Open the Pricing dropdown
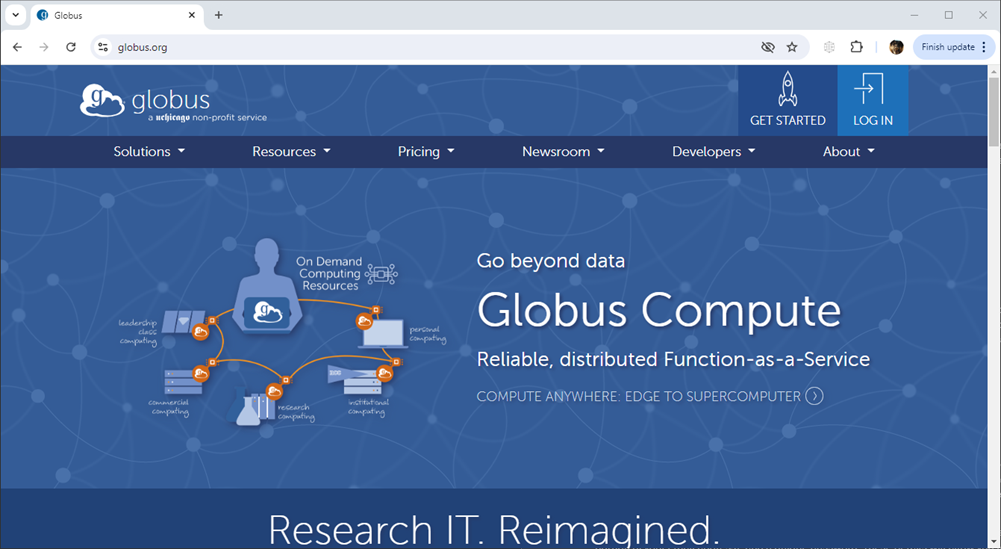Screen dimensions: 1001x549 tap(426, 152)
